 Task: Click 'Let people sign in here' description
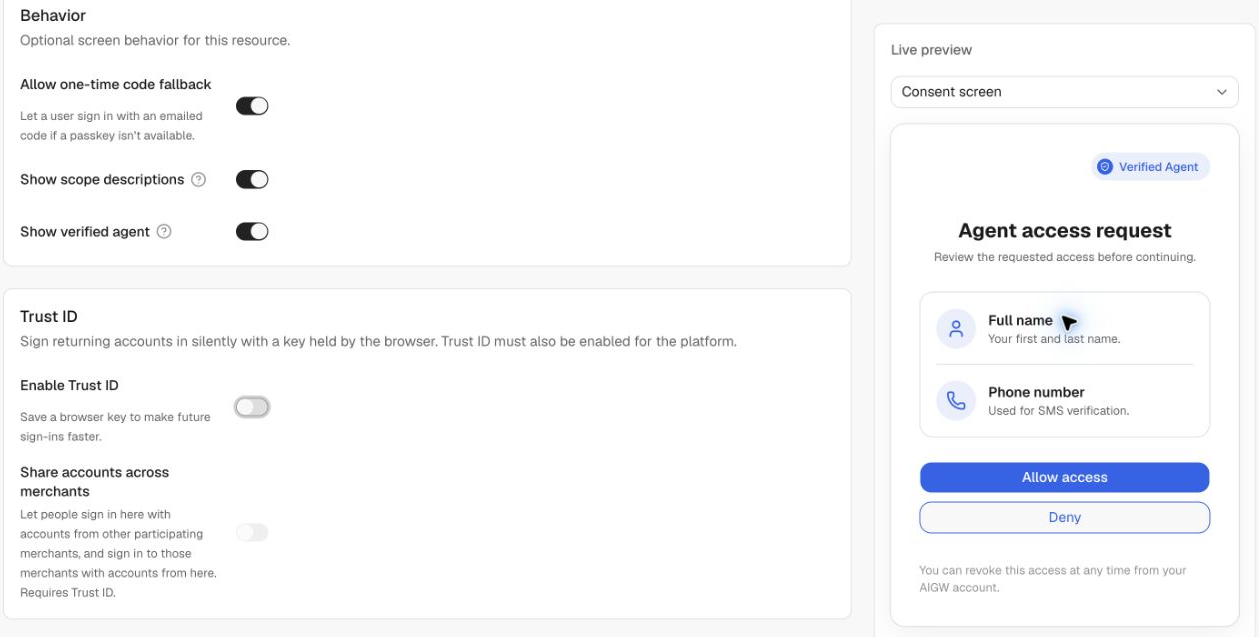click(x=118, y=554)
